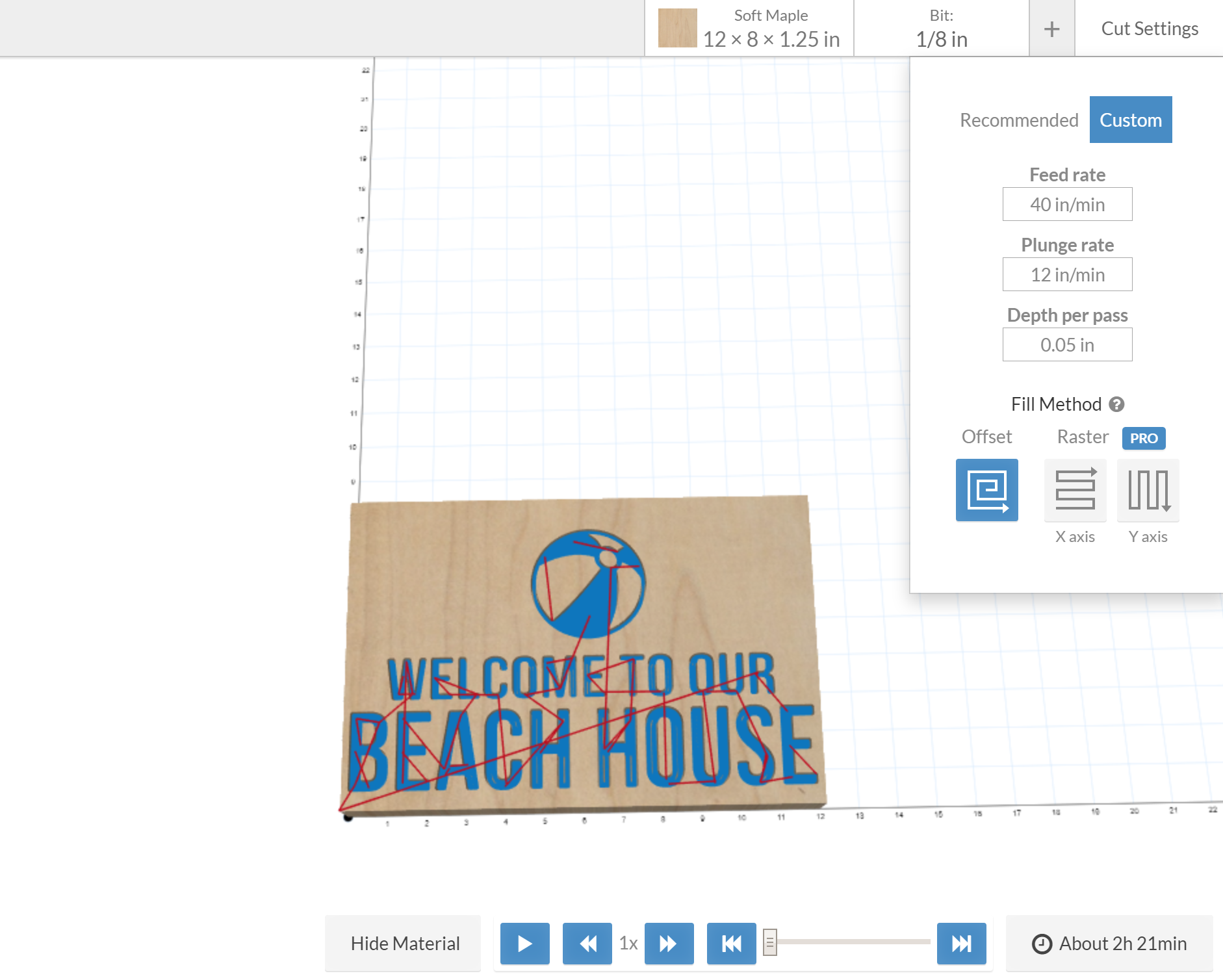Open the Bit 1/8 in selector
The width and height of the screenshot is (1223, 980).
click(x=941, y=29)
